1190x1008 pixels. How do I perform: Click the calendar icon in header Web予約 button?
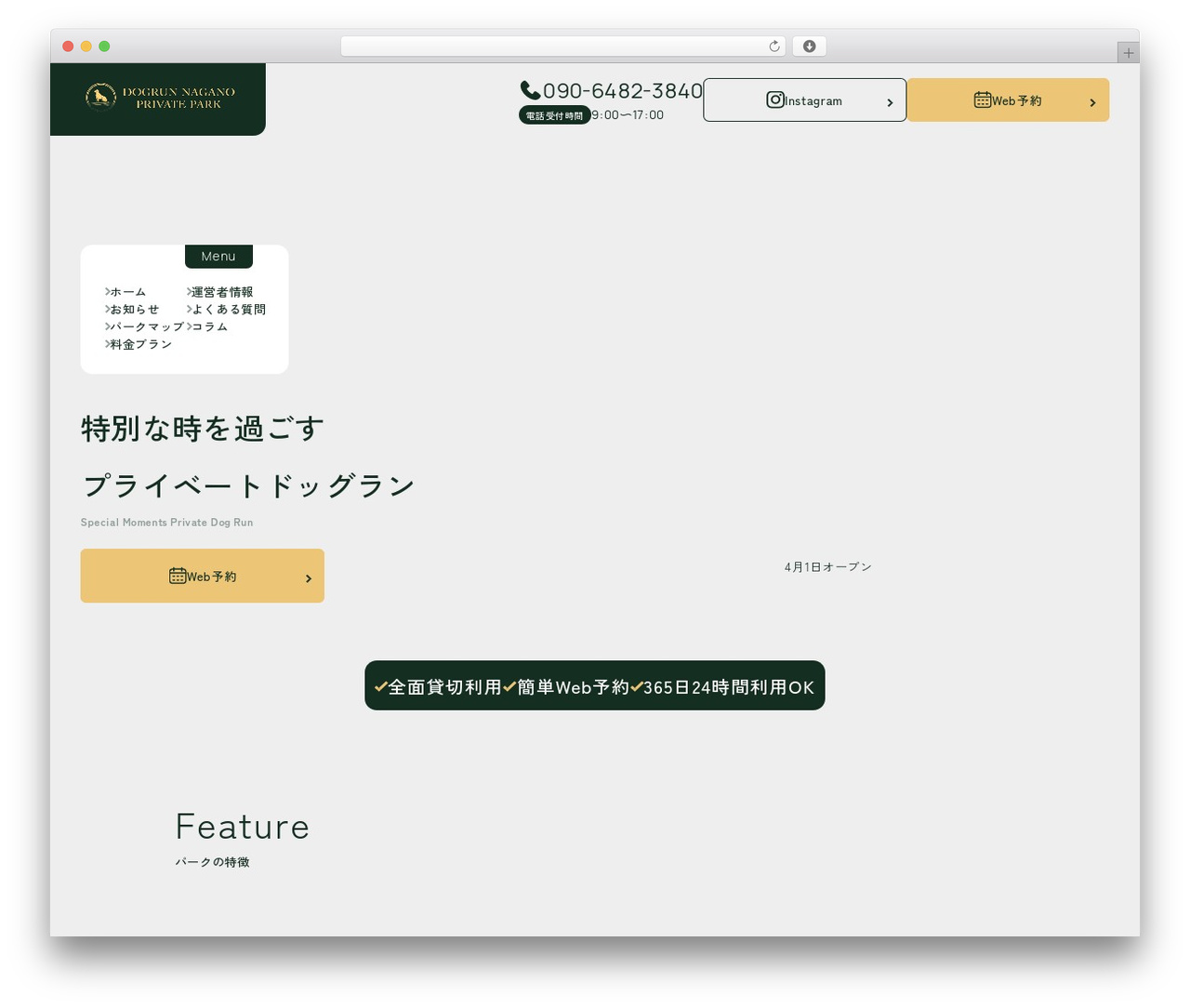(x=983, y=99)
